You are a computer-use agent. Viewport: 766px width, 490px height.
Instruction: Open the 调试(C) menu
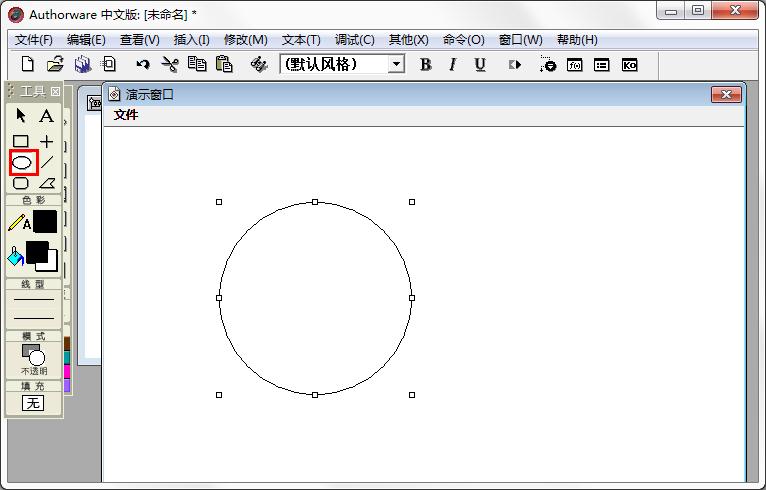click(x=355, y=40)
